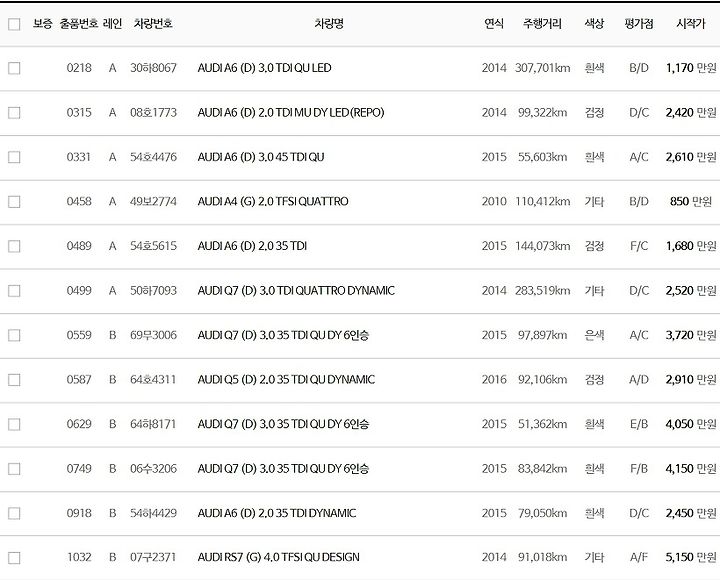Click the 평가점 column header
The width and height of the screenshot is (720, 580).
click(x=639, y=23)
